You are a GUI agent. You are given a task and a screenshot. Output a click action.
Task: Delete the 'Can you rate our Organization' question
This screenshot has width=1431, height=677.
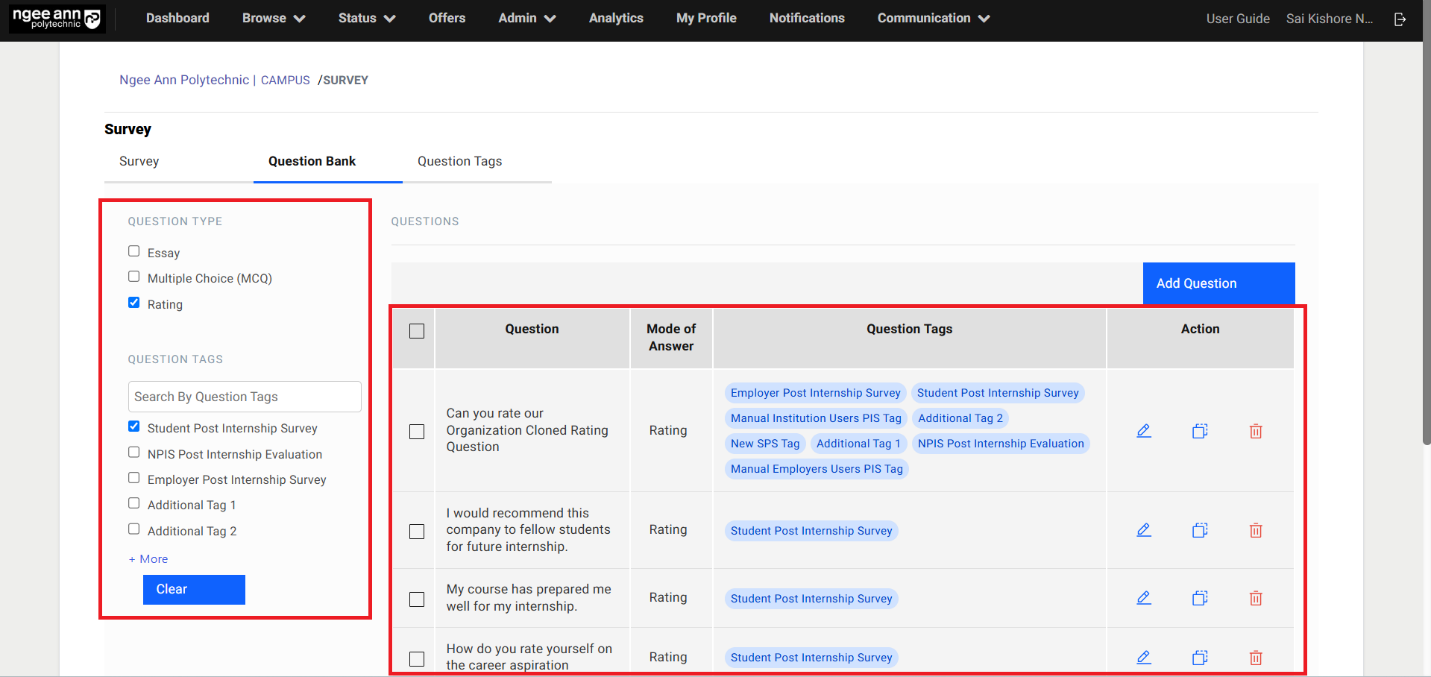coord(1256,431)
